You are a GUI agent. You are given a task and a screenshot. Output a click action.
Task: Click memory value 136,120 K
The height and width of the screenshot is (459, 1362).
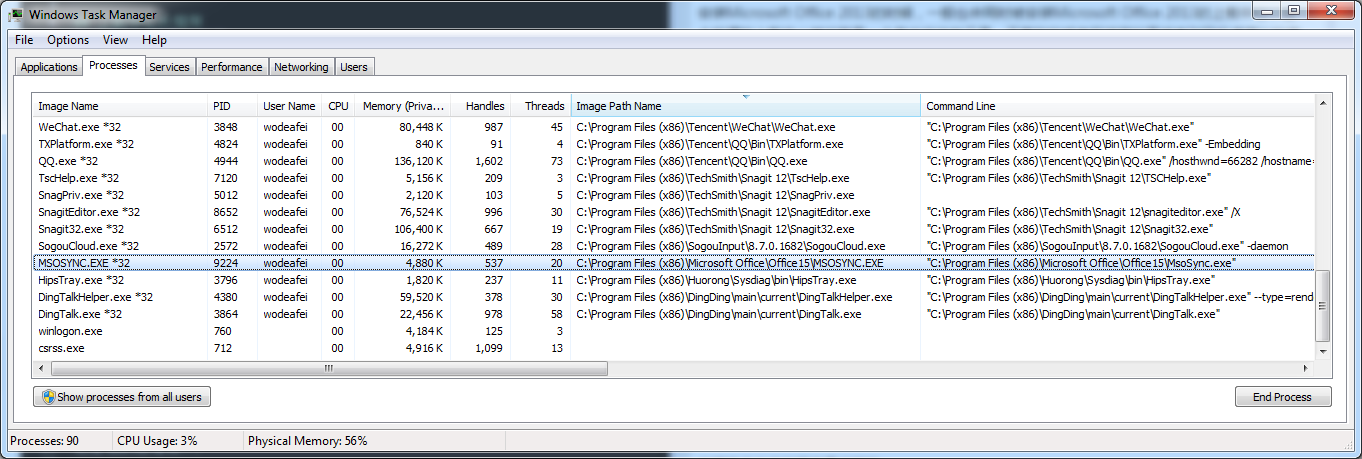pyautogui.click(x=418, y=161)
